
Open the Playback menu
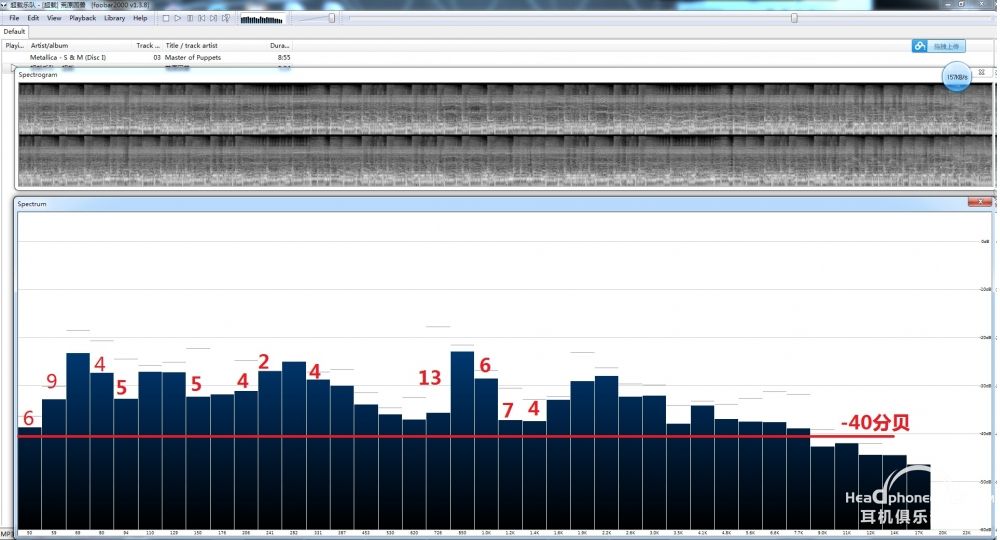[x=83, y=18]
